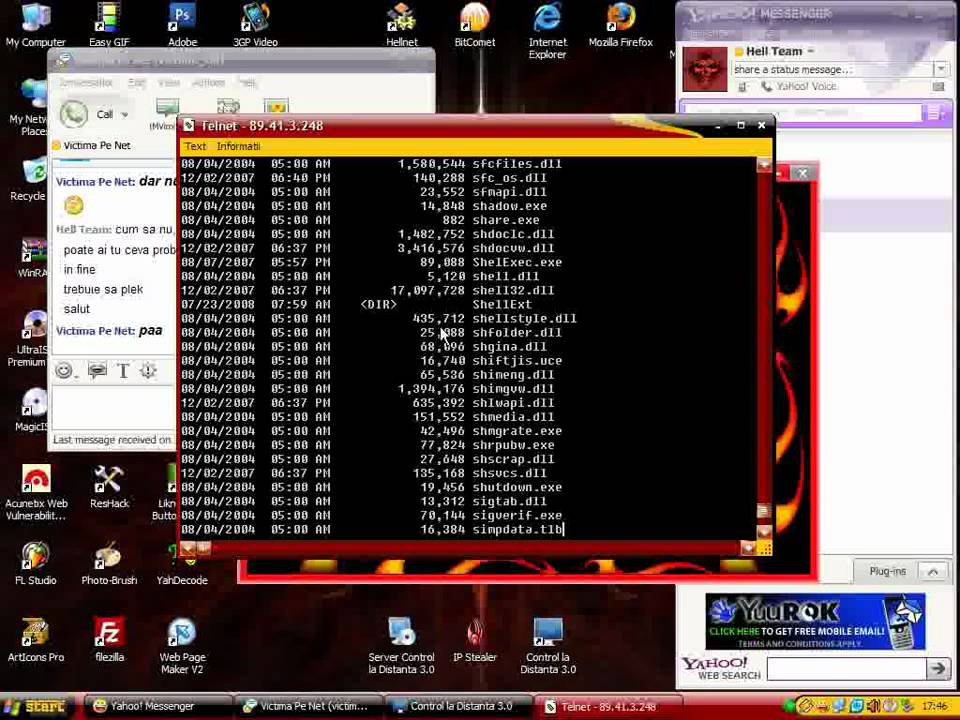Viewport: 960px width, 720px height.
Task: Launch the 3GP Video shortcut
Action: coord(255,24)
